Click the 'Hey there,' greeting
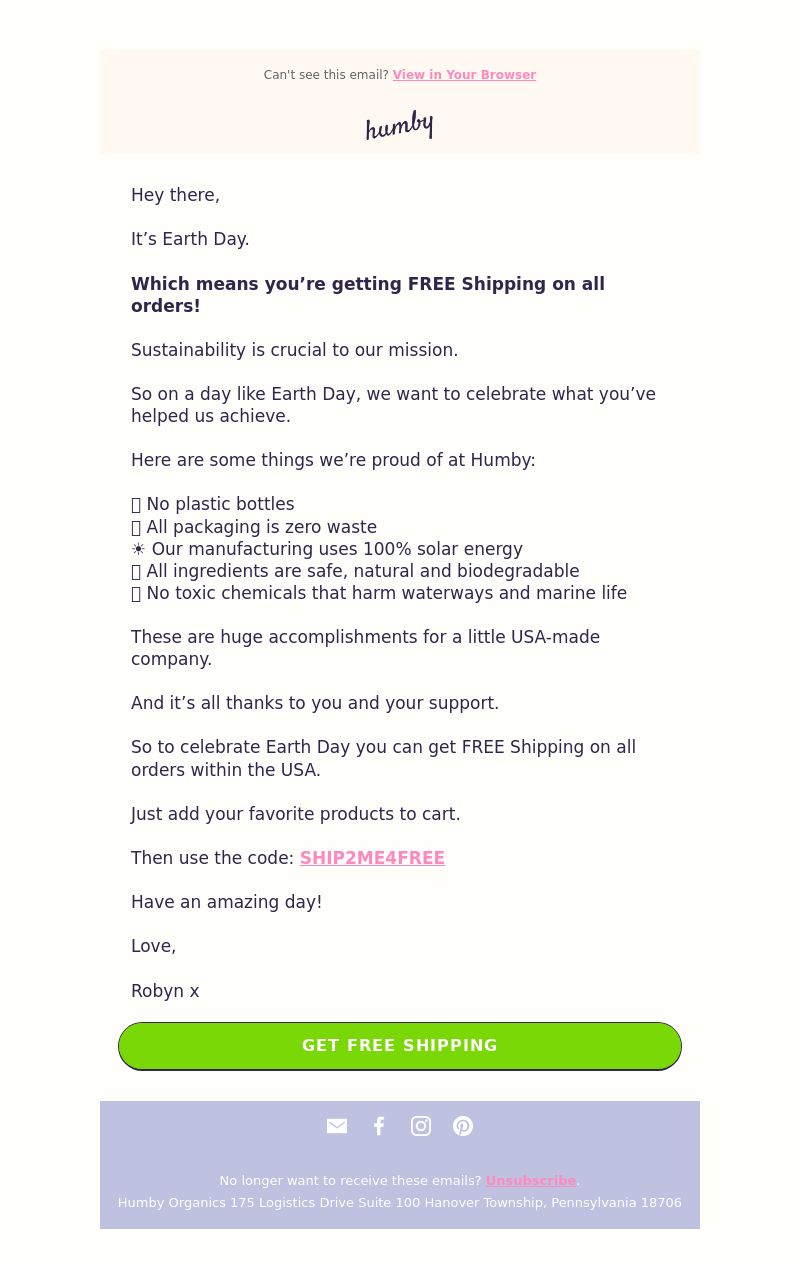 175,195
